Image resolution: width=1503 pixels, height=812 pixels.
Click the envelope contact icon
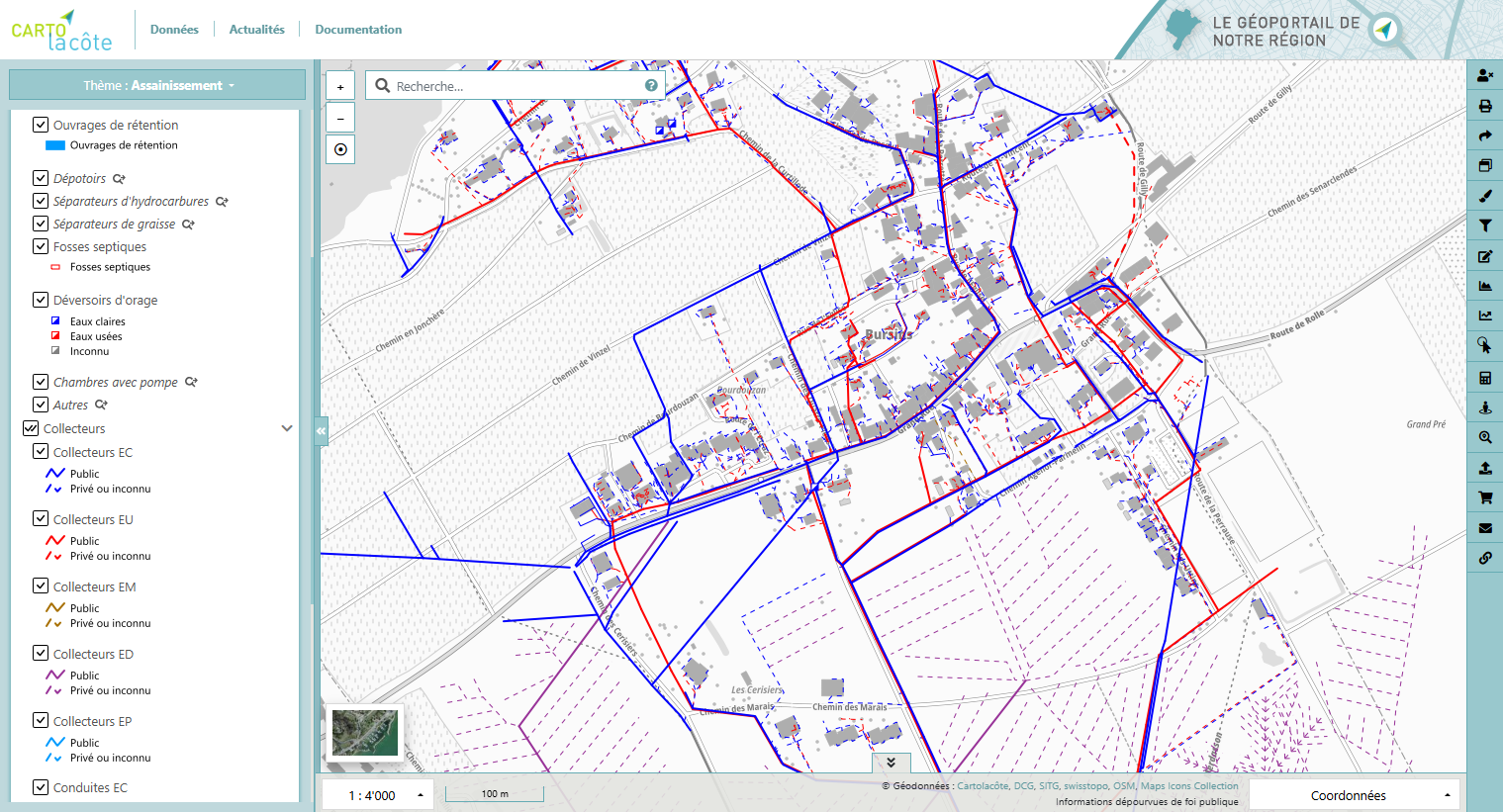tap(1485, 528)
